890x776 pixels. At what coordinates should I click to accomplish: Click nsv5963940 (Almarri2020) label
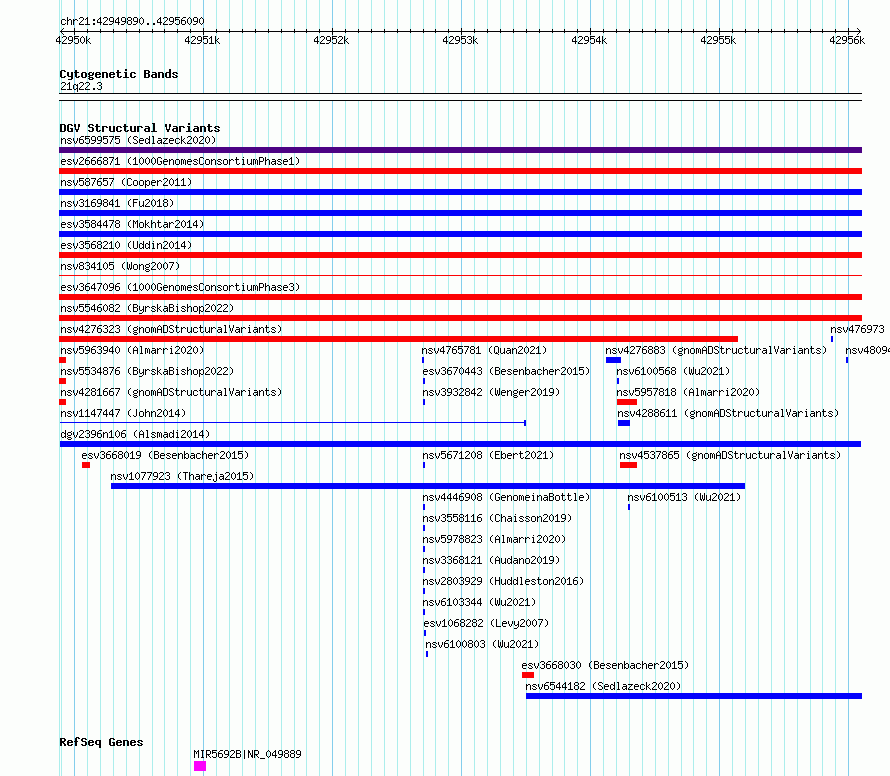pos(132,350)
